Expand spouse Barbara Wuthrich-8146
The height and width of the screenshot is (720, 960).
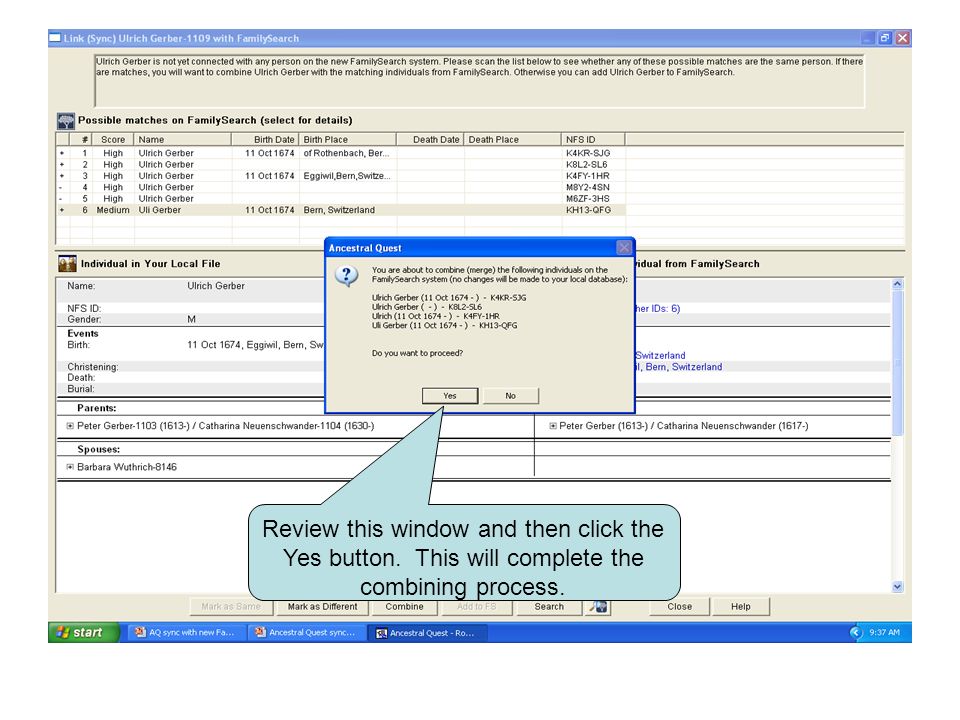click(70, 467)
